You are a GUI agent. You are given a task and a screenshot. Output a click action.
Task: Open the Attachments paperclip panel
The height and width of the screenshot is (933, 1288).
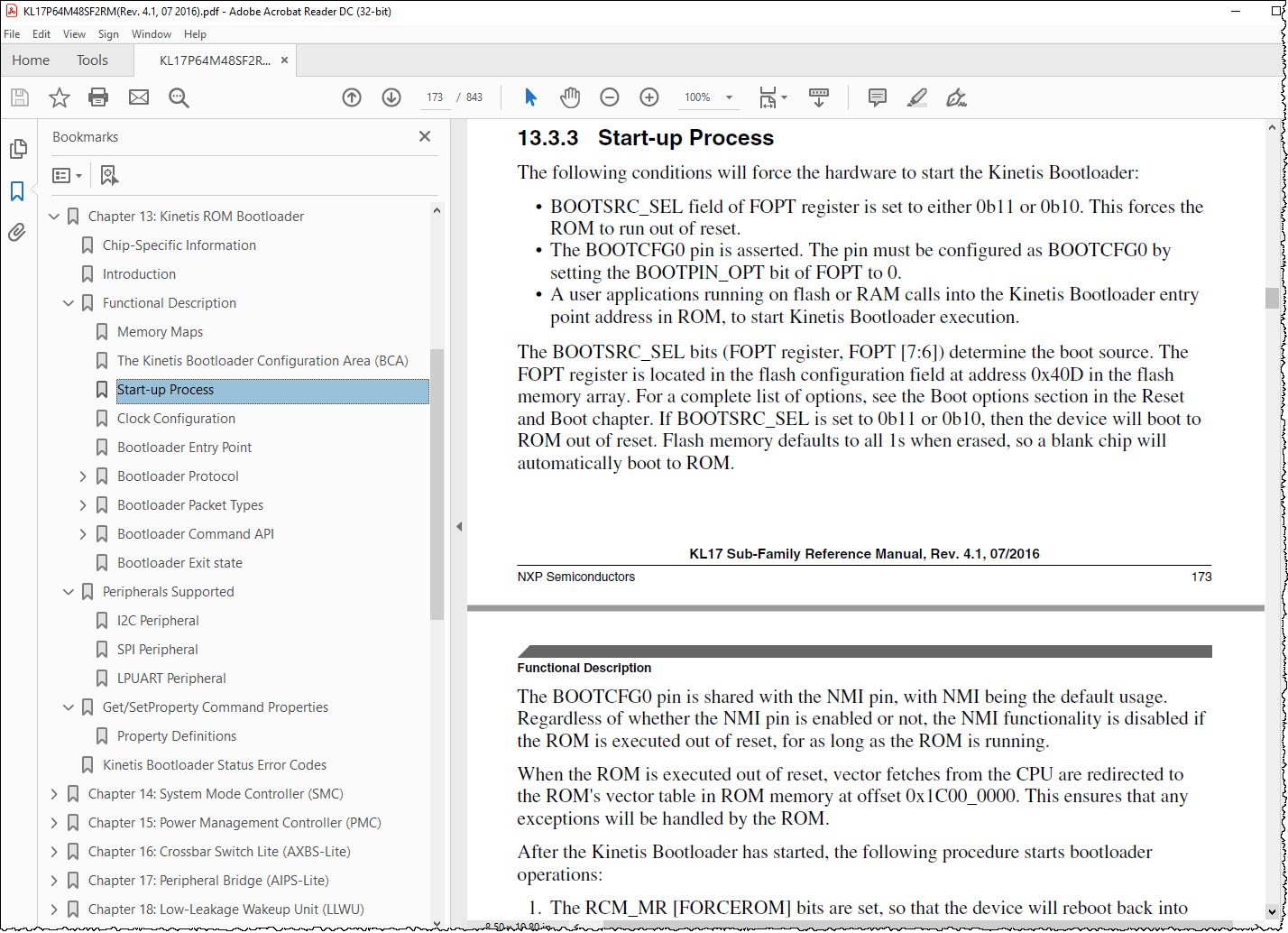tap(17, 233)
